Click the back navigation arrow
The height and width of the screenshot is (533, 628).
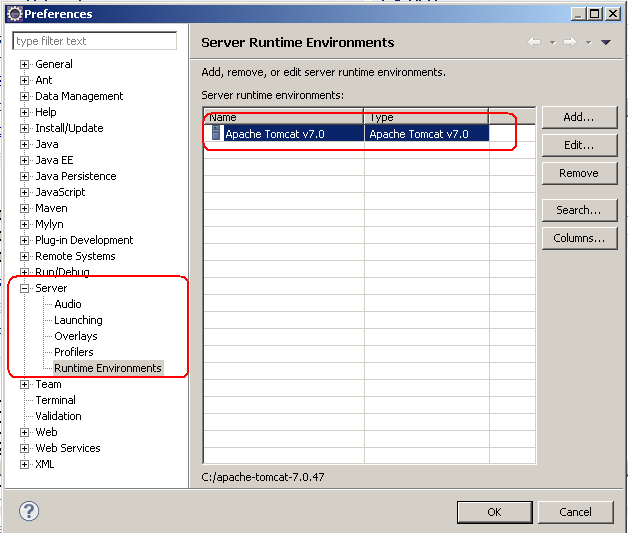[534, 42]
